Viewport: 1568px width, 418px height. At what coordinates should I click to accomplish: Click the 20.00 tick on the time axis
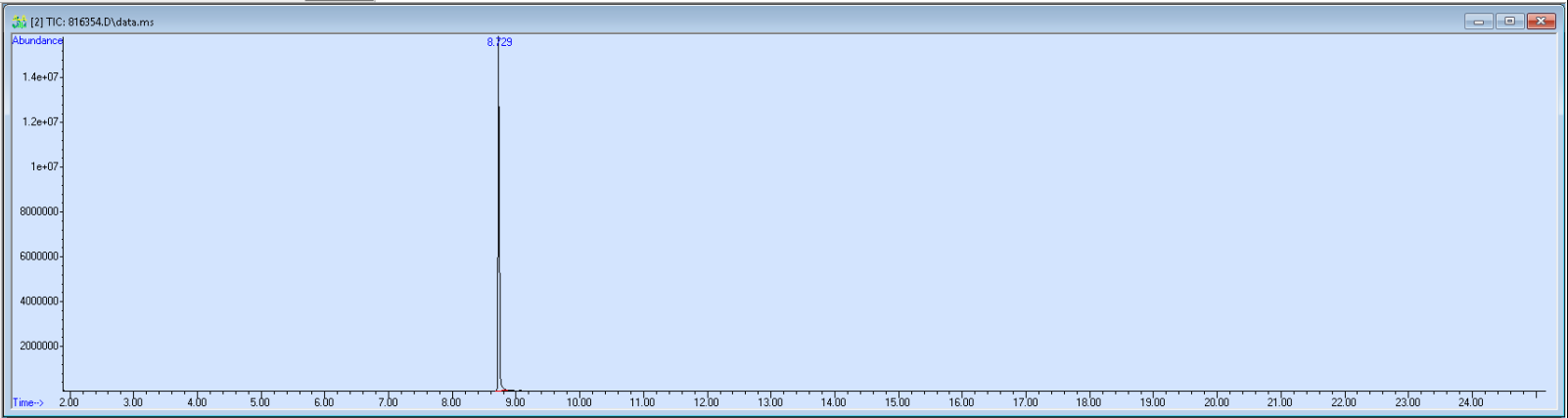click(x=1216, y=402)
